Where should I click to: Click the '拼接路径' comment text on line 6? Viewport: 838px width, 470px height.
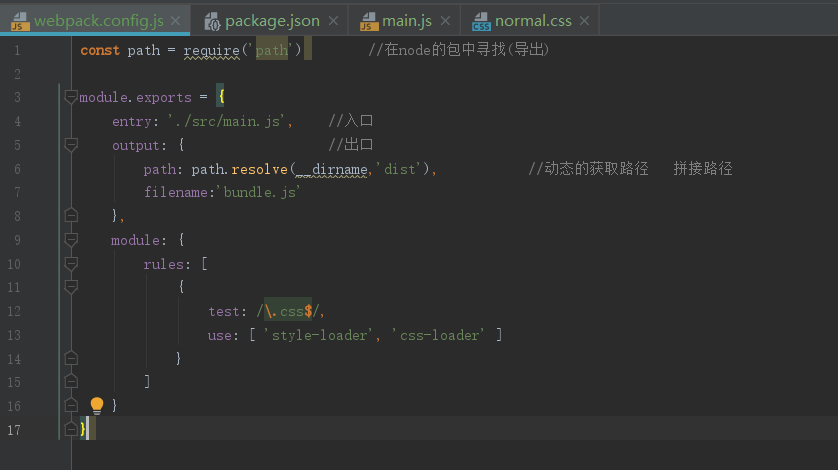point(703,169)
